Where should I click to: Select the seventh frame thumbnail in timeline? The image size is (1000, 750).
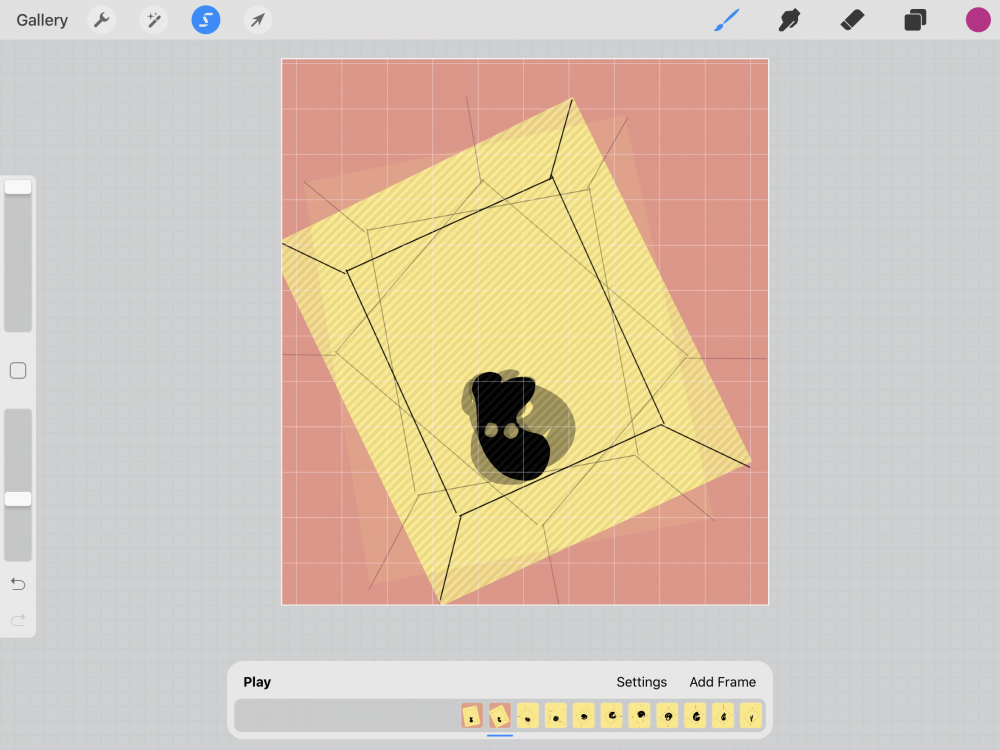tap(640, 716)
